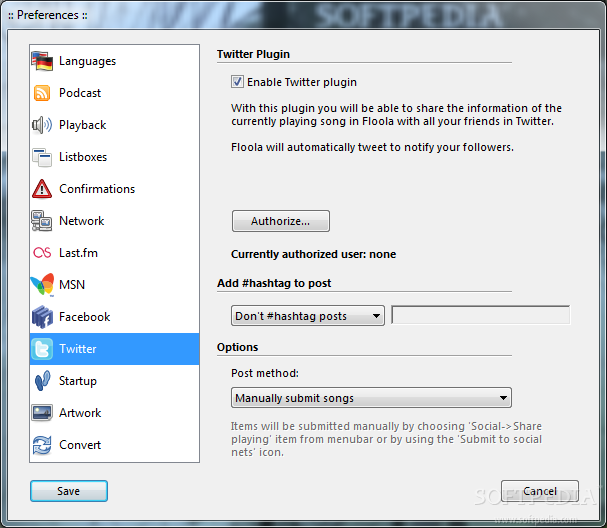Image resolution: width=607 pixels, height=528 pixels.
Task: Select the MSN category
Action: [115, 285]
